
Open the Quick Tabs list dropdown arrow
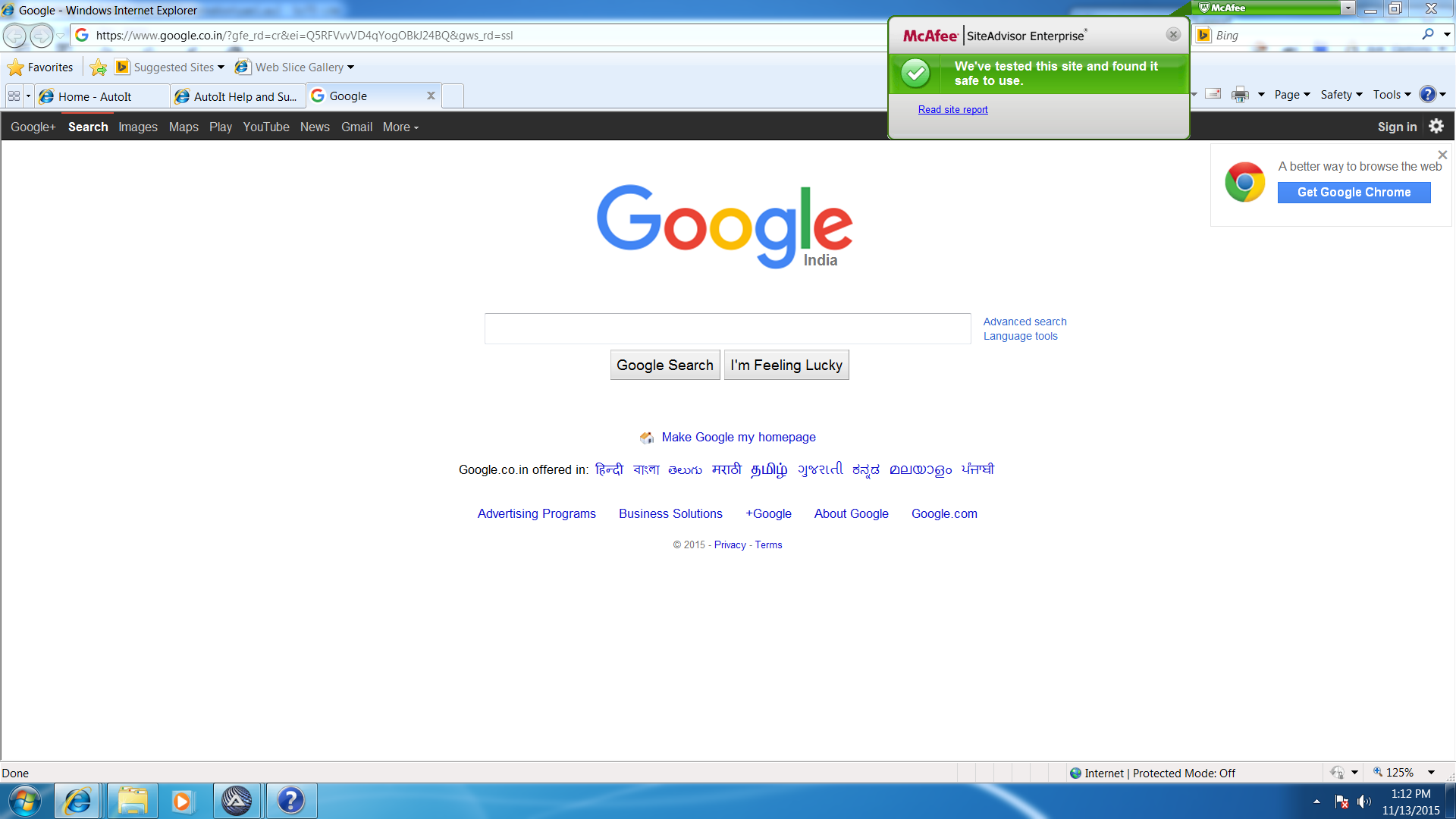pos(28,96)
